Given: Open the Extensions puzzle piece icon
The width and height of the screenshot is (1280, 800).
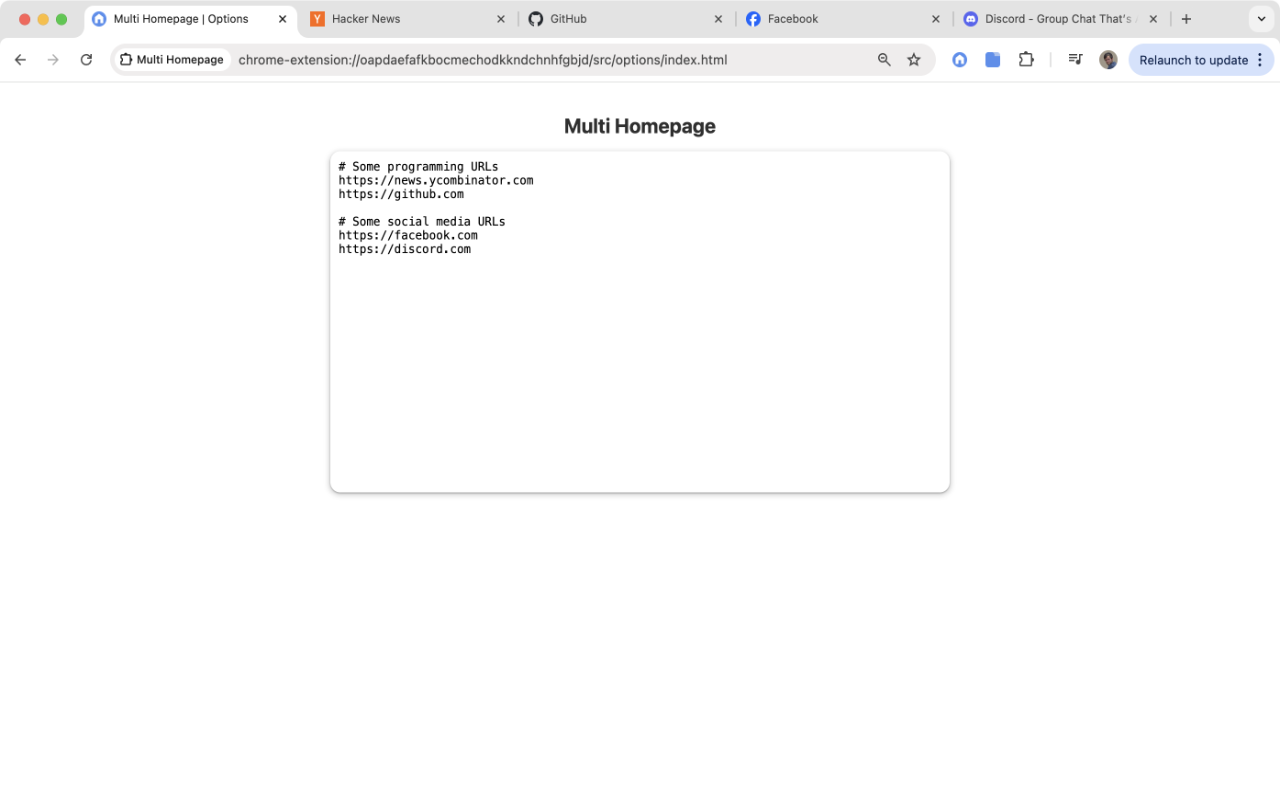Looking at the screenshot, I should (x=1026, y=59).
